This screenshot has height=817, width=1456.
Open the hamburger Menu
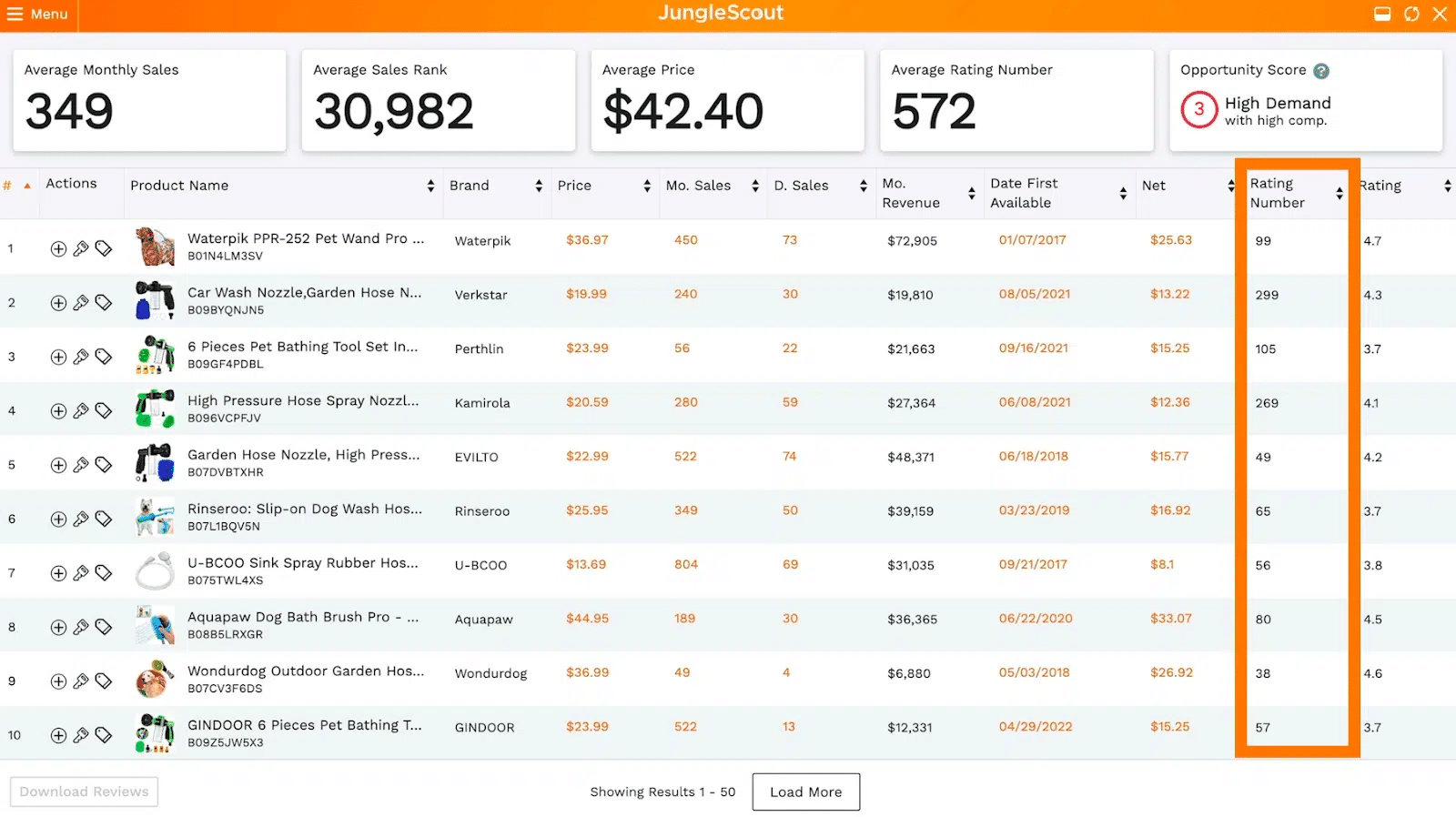(38, 15)
